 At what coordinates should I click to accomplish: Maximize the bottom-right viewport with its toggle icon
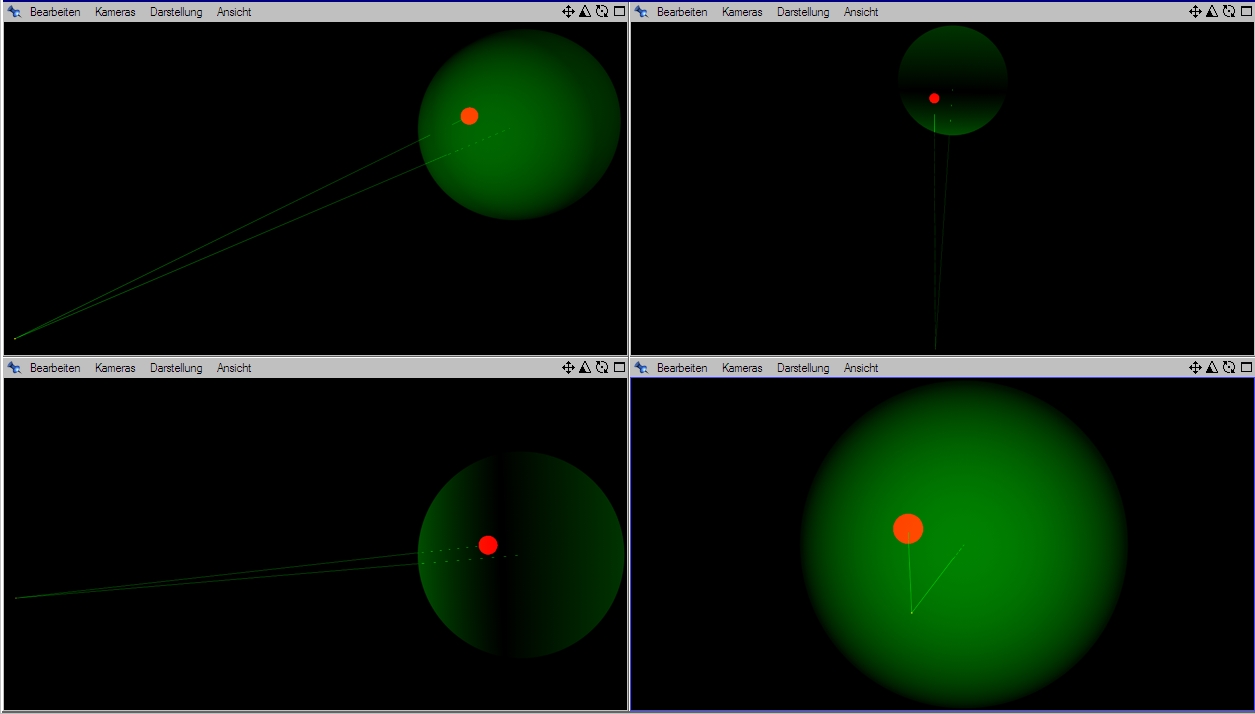tap(1246, 367)
